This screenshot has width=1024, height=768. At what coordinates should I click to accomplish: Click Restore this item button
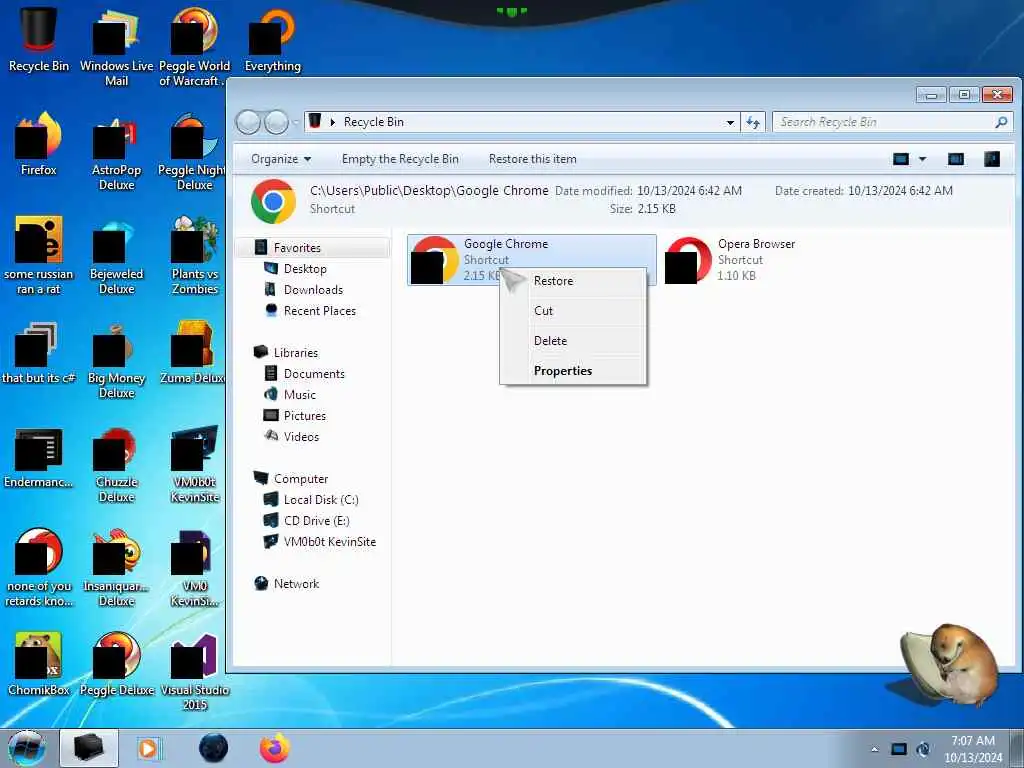click(x=532, y=159)
